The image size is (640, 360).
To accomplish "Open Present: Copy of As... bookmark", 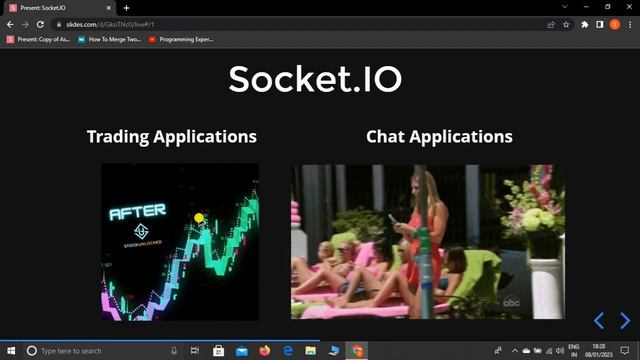I will click(38, 40).
